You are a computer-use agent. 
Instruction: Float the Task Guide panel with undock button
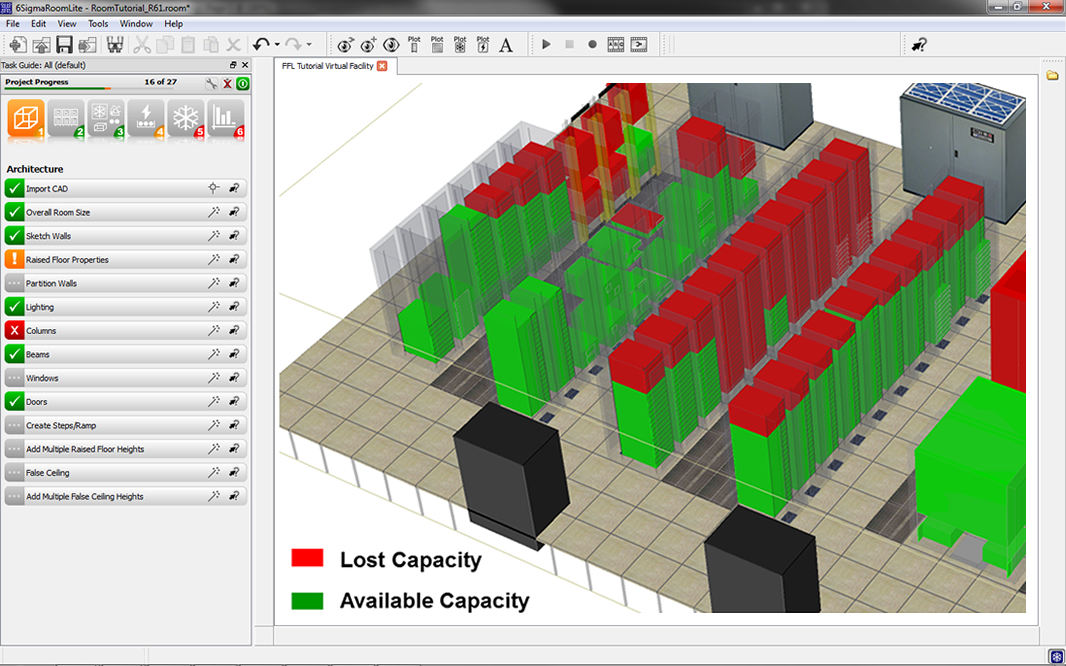click(233, 64)
